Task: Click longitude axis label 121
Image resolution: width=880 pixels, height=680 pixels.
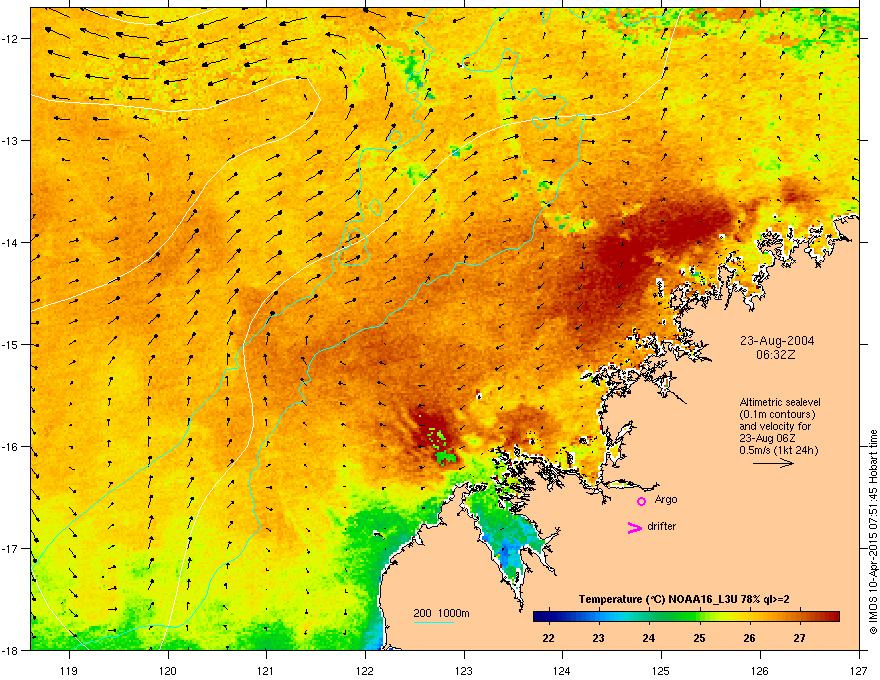Action: point(266,670)
